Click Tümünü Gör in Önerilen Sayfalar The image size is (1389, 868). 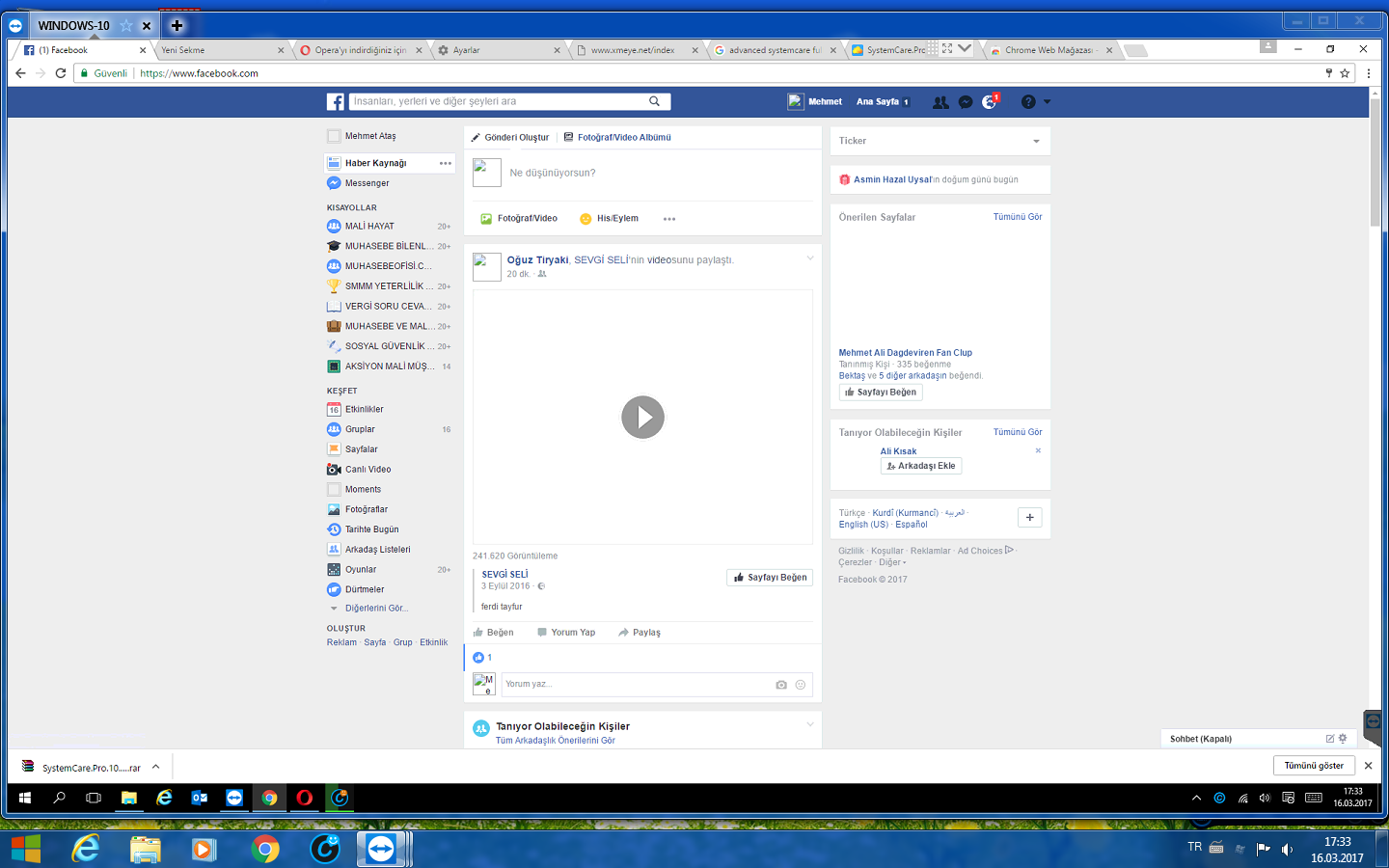coord(1018,217)
